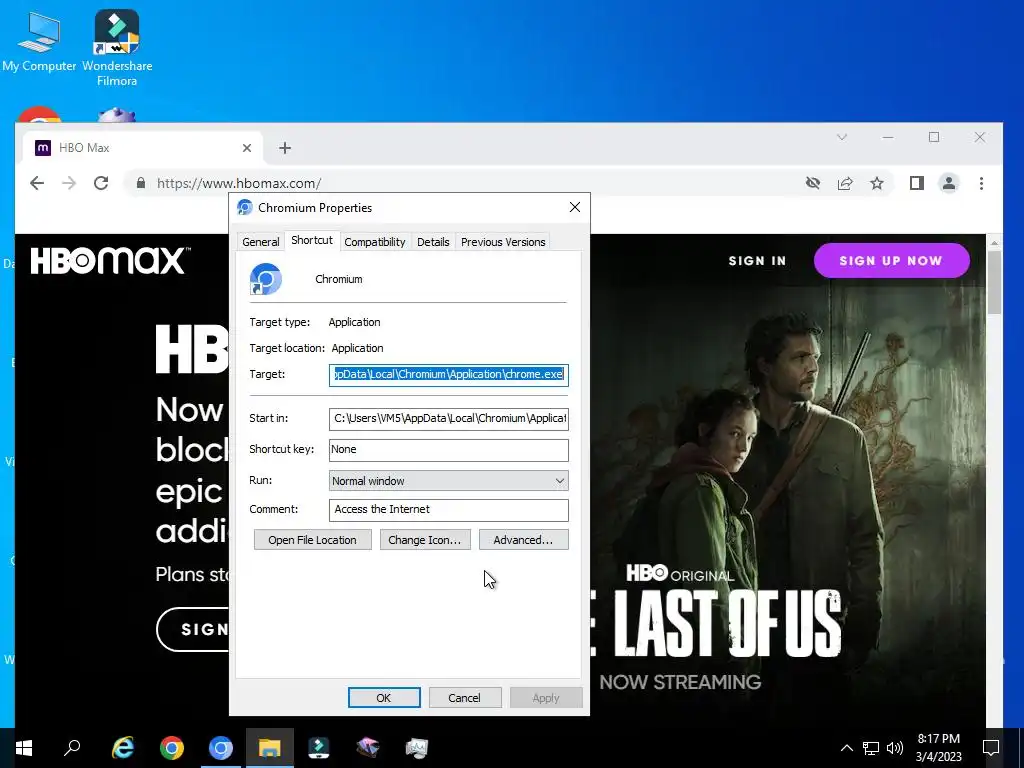The width and height of the screenshot is (1024, 768).
Task: Open File Explorer from taskbar
Action: tap(270, 748)
